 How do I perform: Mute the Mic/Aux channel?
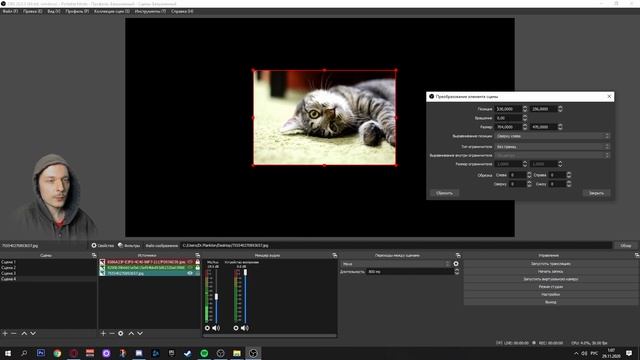click(216, 328)
